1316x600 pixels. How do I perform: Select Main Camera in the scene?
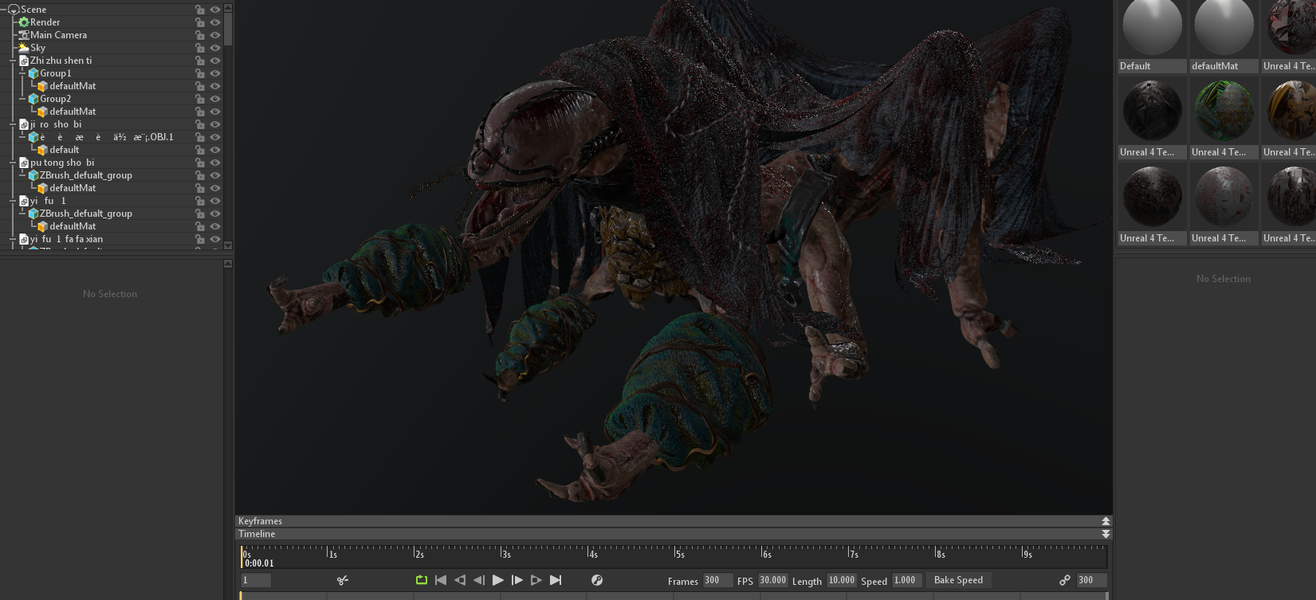57,35
